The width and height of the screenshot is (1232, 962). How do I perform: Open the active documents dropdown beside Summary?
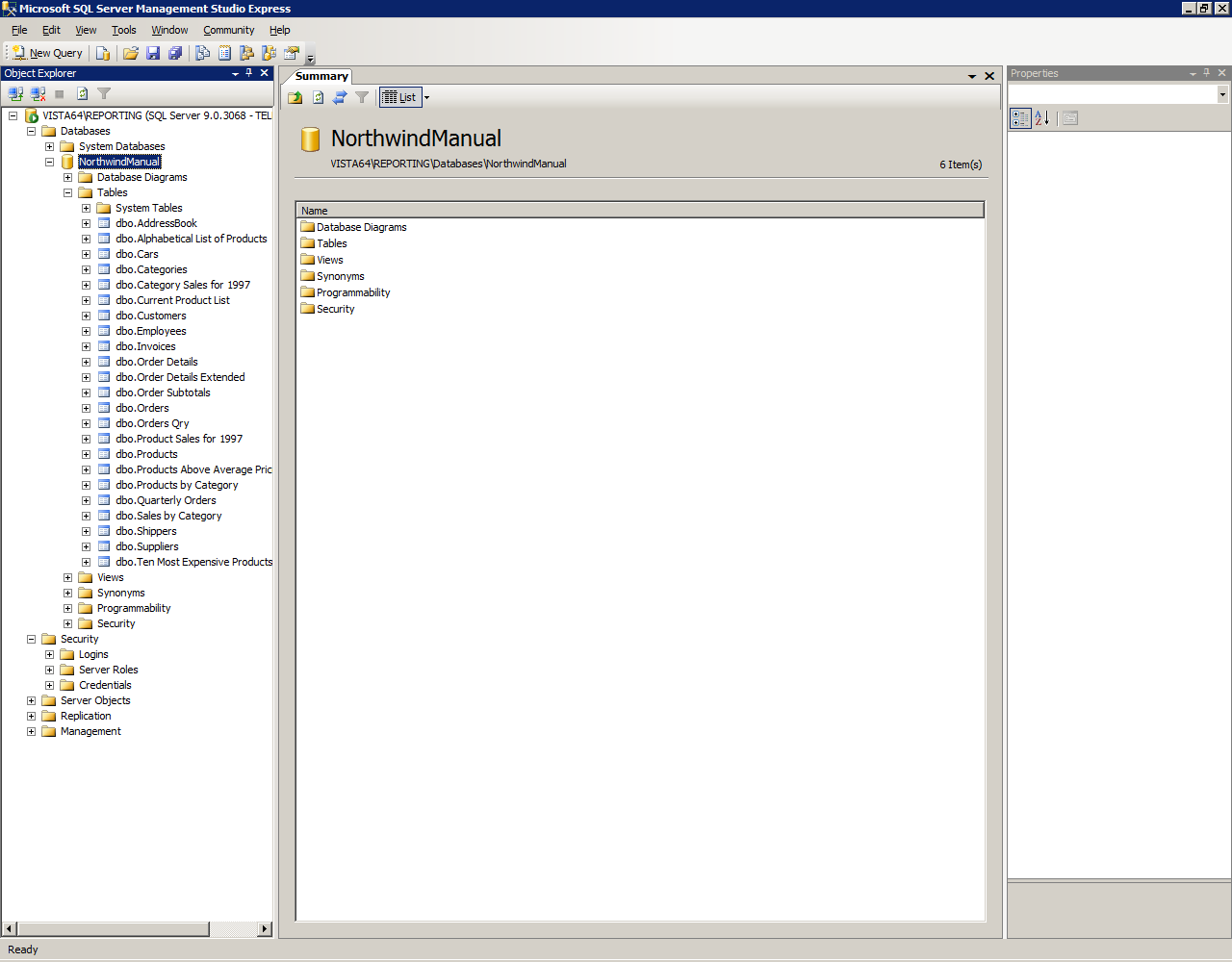tap(972, 76)
